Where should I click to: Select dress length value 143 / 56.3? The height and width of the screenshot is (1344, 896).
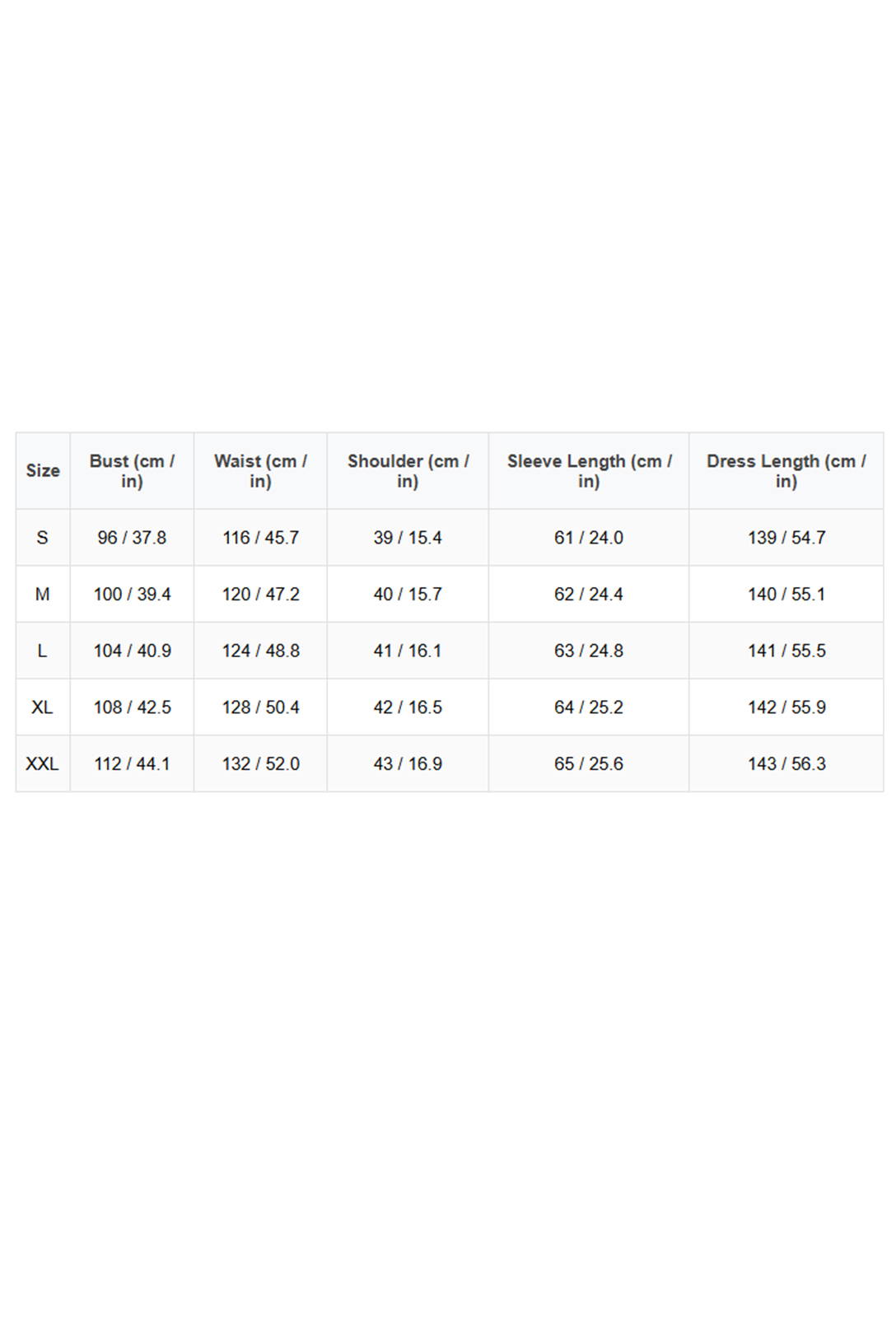coord(786,764)
